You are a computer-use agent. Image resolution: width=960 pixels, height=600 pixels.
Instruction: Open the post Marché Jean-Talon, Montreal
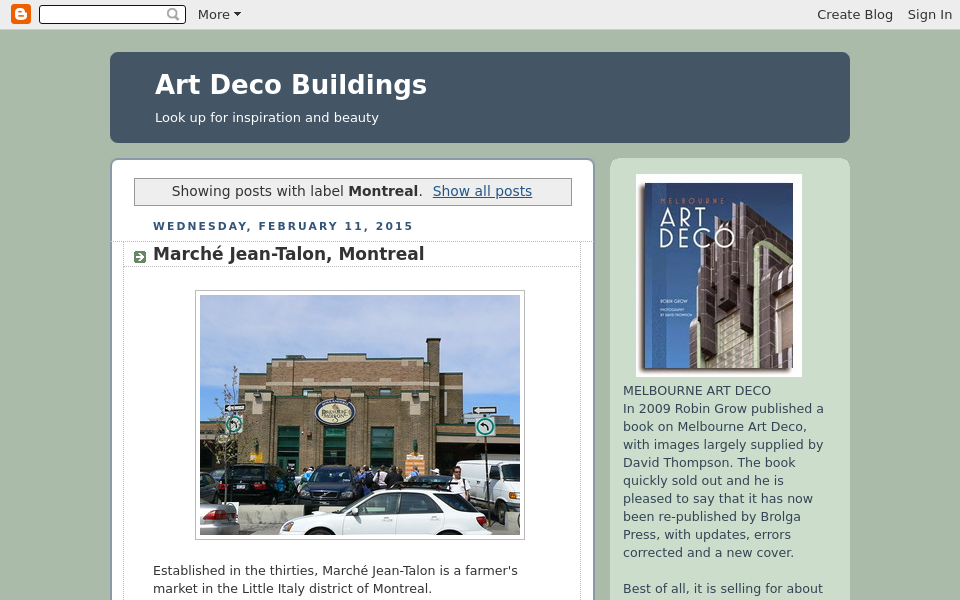[x=288, y=254]
